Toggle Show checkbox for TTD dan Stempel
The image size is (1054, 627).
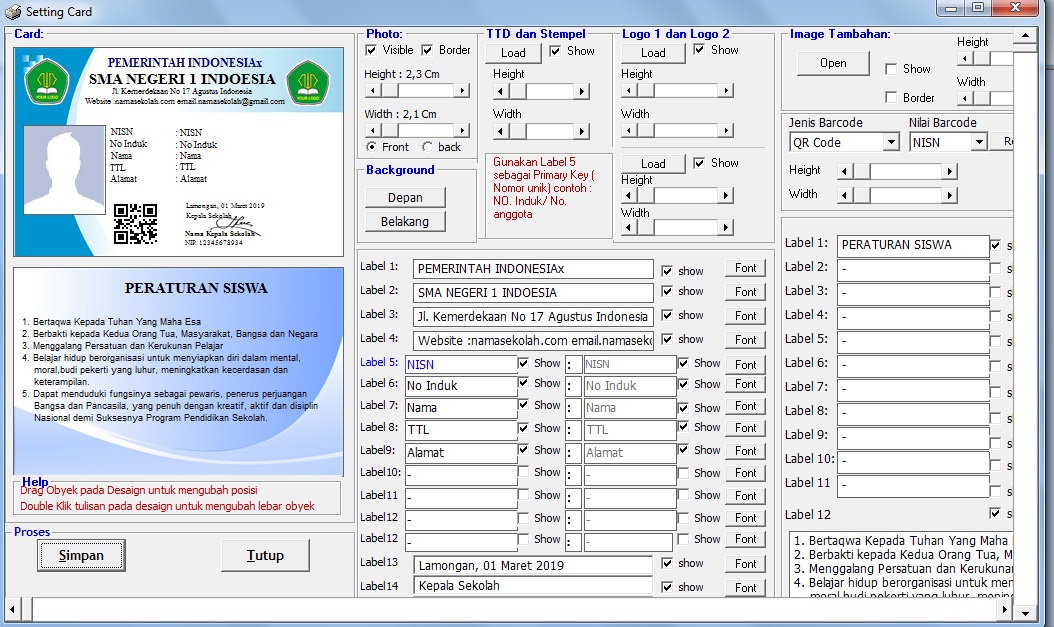tap(555, 50)
